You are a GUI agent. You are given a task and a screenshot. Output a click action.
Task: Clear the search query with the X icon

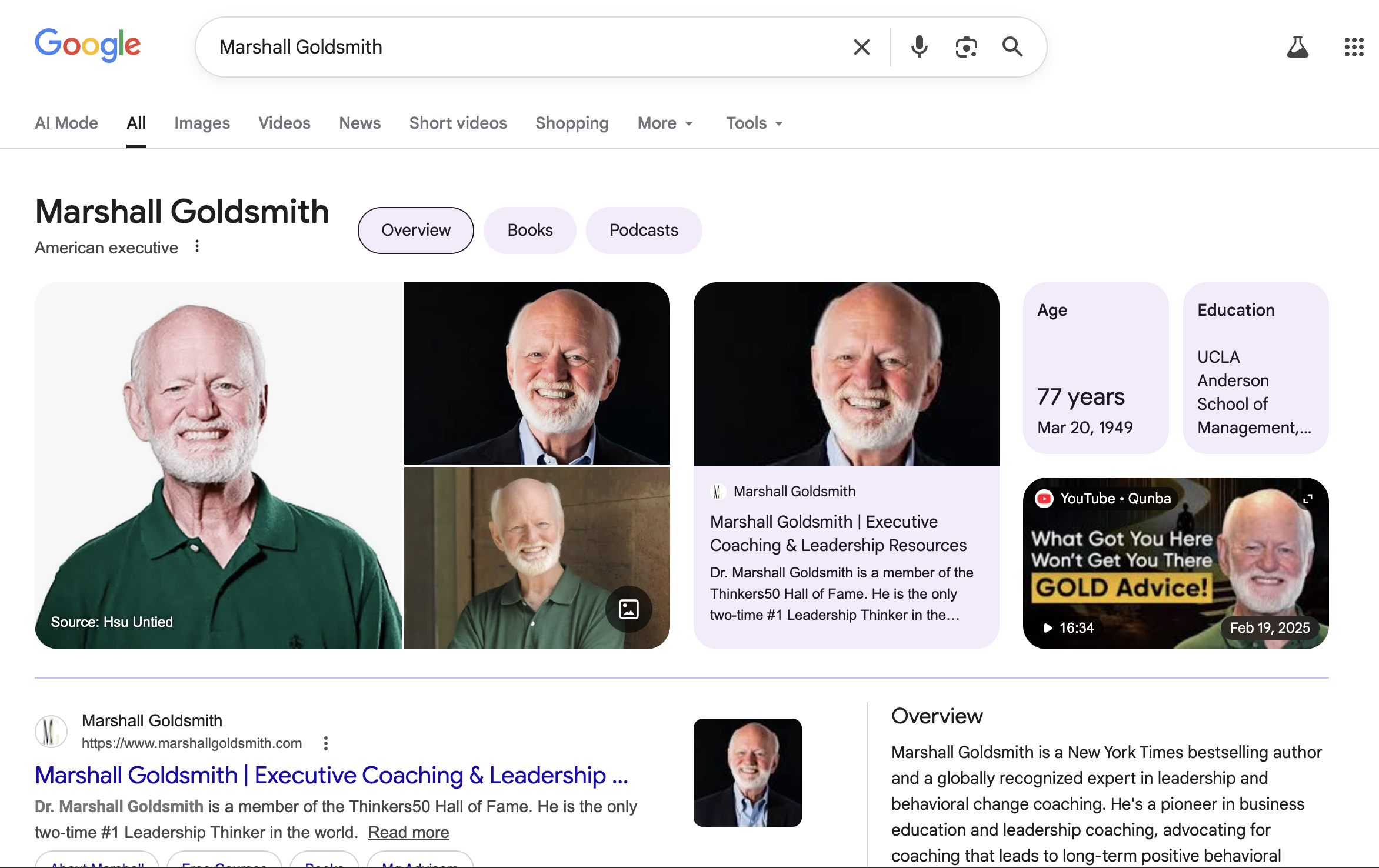point(861,46)
